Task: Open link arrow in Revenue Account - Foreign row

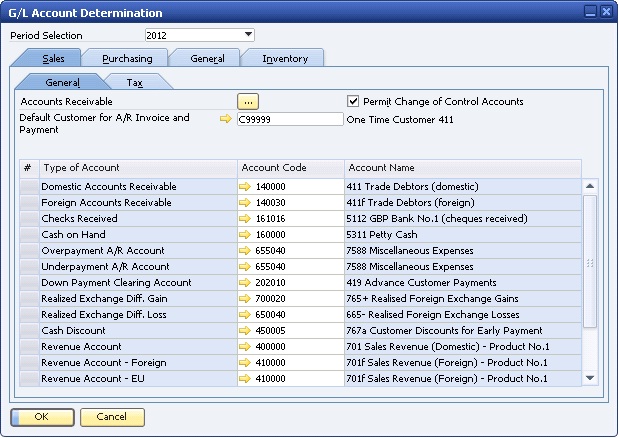Action: pos(245,362)
